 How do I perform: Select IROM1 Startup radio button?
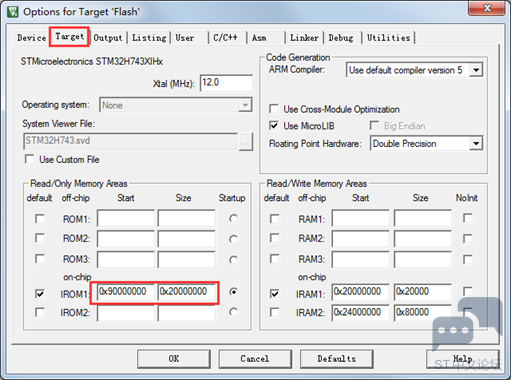(x=233, y=292)
